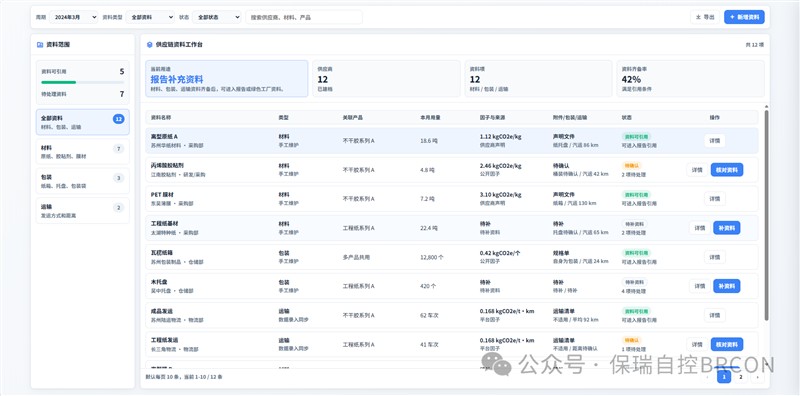Go to the next page arrow in pagination
800x396 pixels.
click(757, 377)
